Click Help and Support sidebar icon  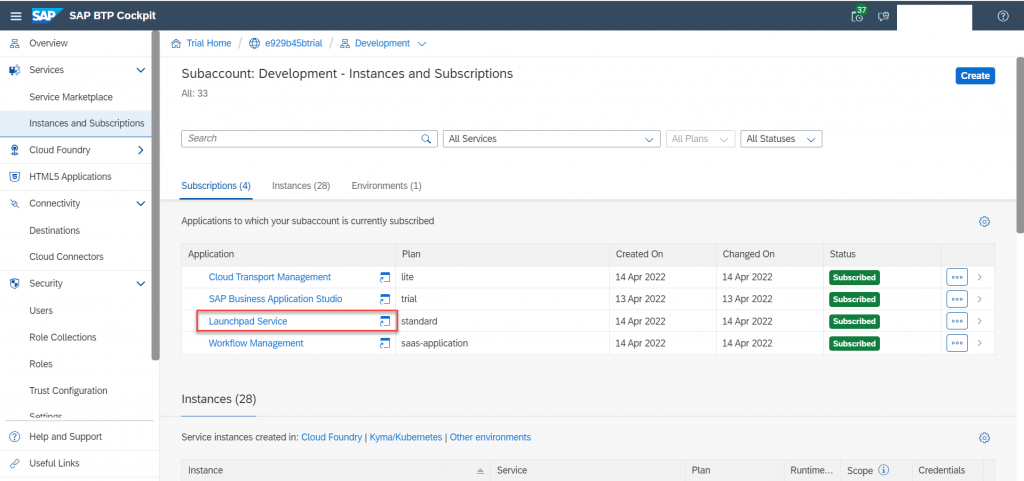[14, 437]
